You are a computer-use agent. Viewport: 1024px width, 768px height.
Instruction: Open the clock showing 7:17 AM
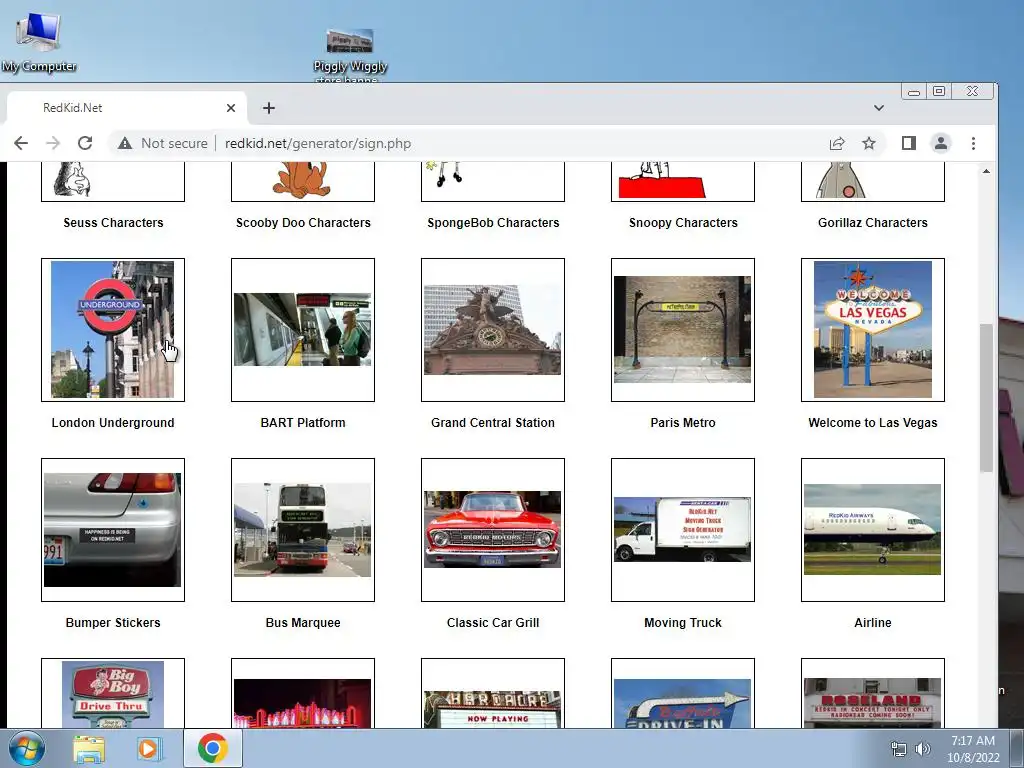(x=973, y=748)
